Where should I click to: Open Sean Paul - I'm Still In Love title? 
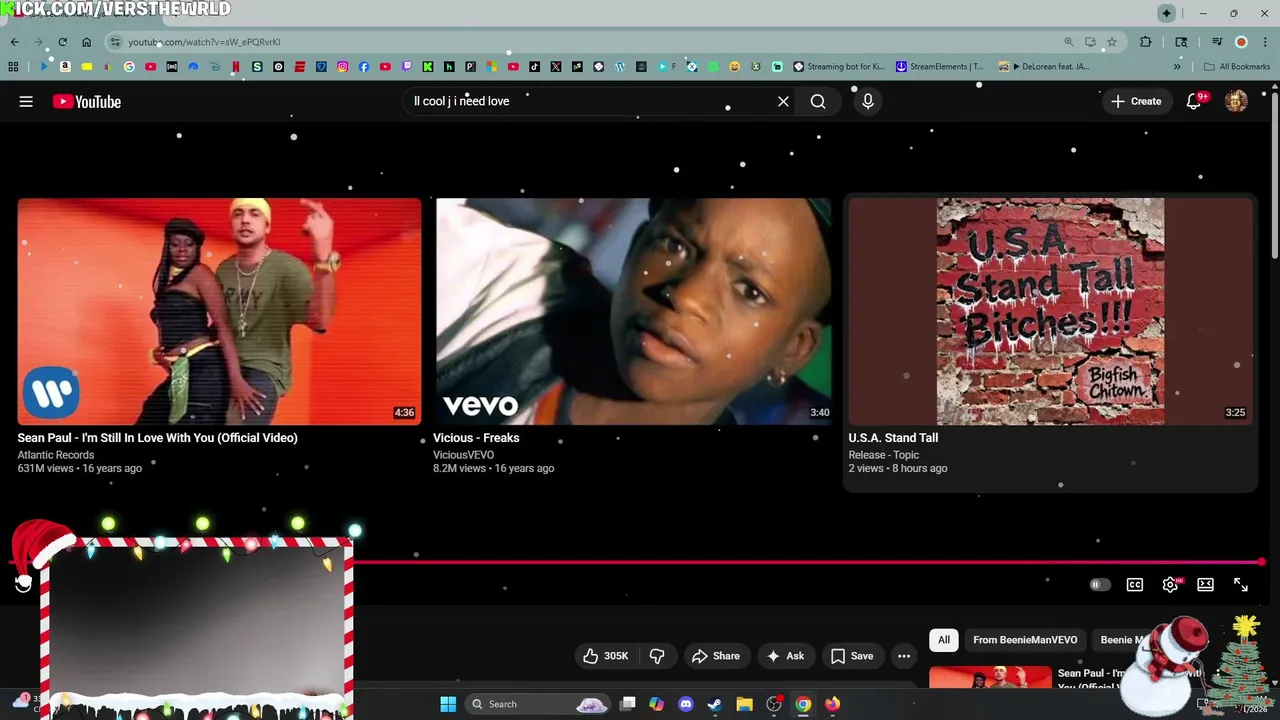click(x=157, y=438)
